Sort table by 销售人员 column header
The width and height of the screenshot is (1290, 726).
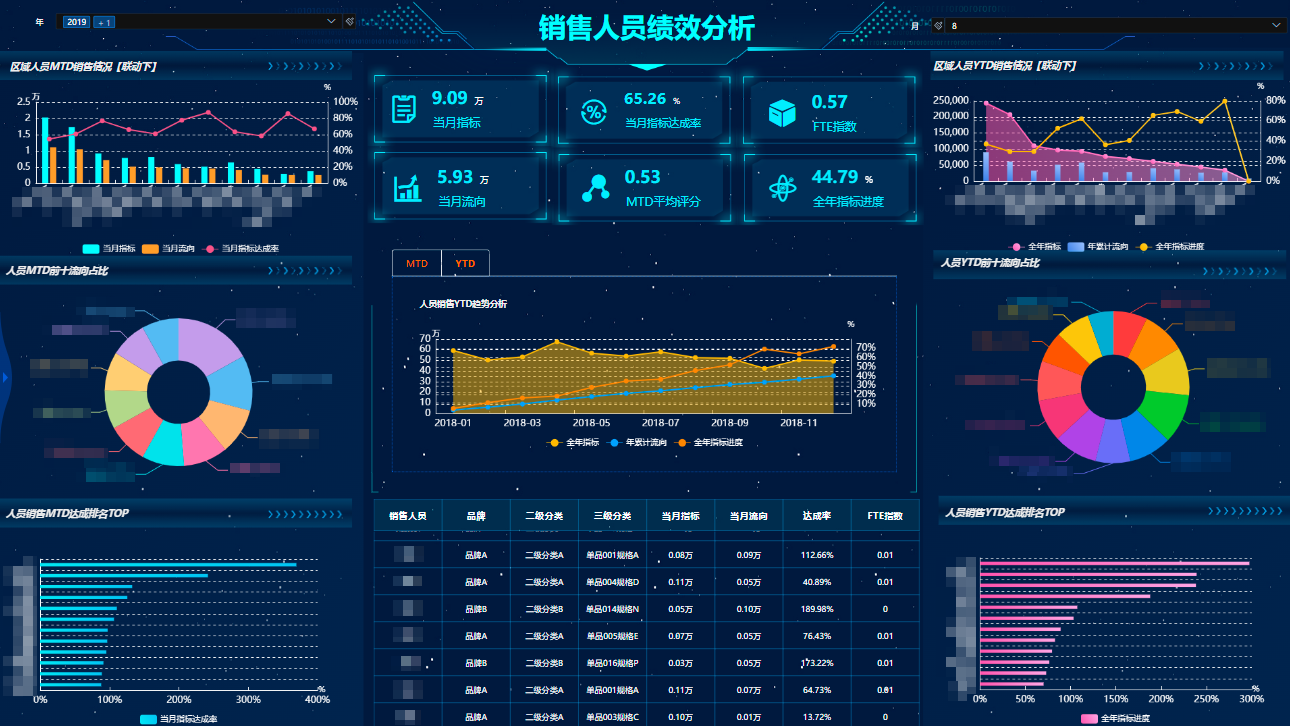[x=408, y=516]
